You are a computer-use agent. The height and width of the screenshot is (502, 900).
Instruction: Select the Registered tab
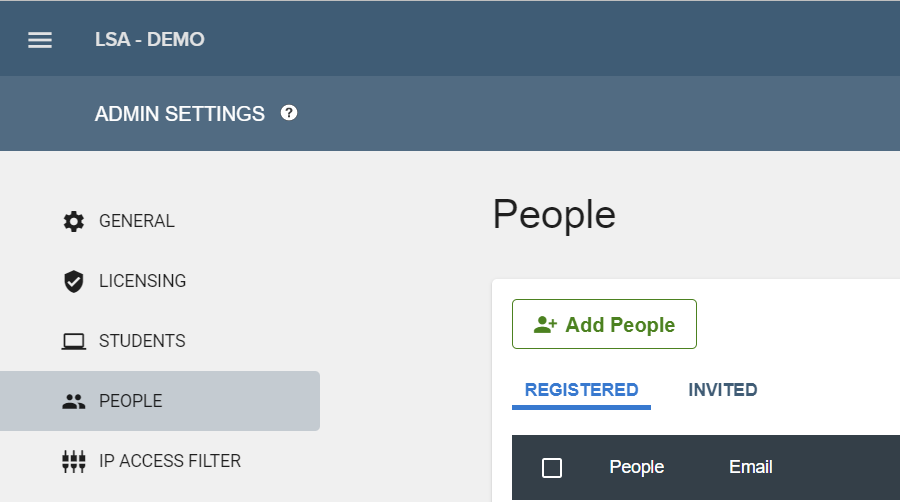(581, 390)
